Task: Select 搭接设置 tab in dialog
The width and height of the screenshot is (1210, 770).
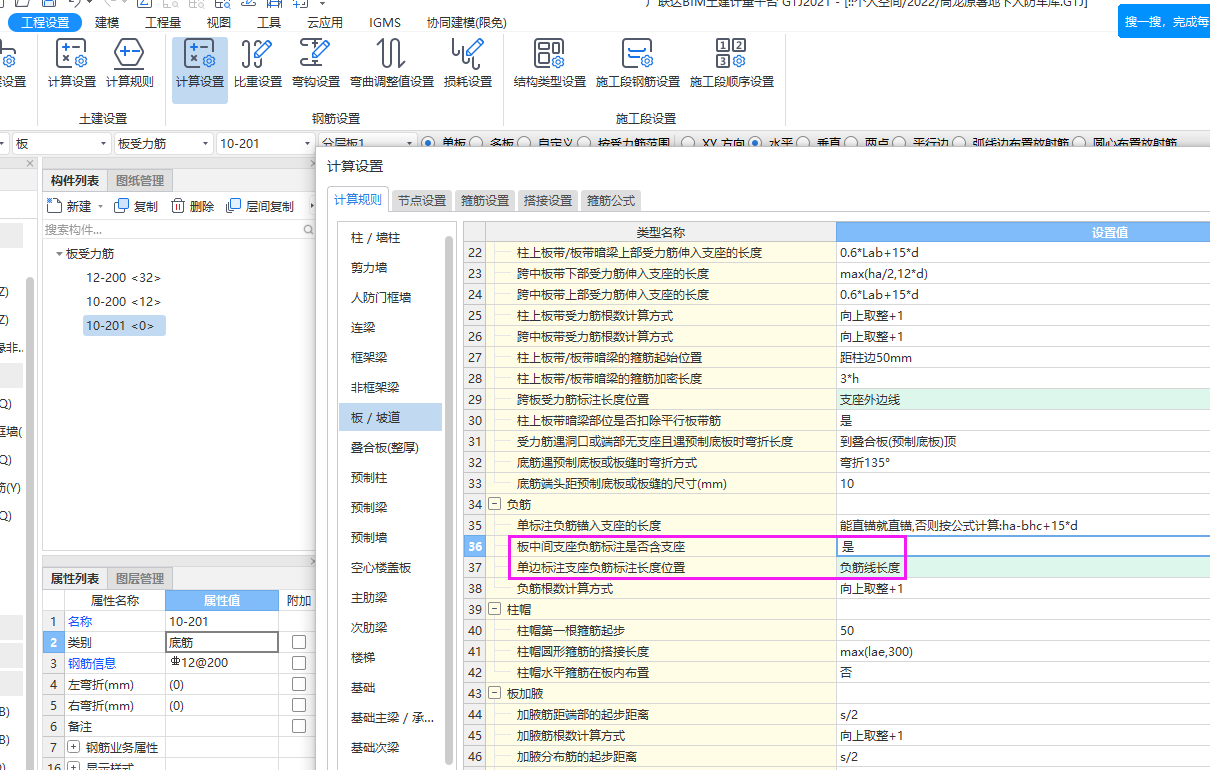Action: click(547, 200)
